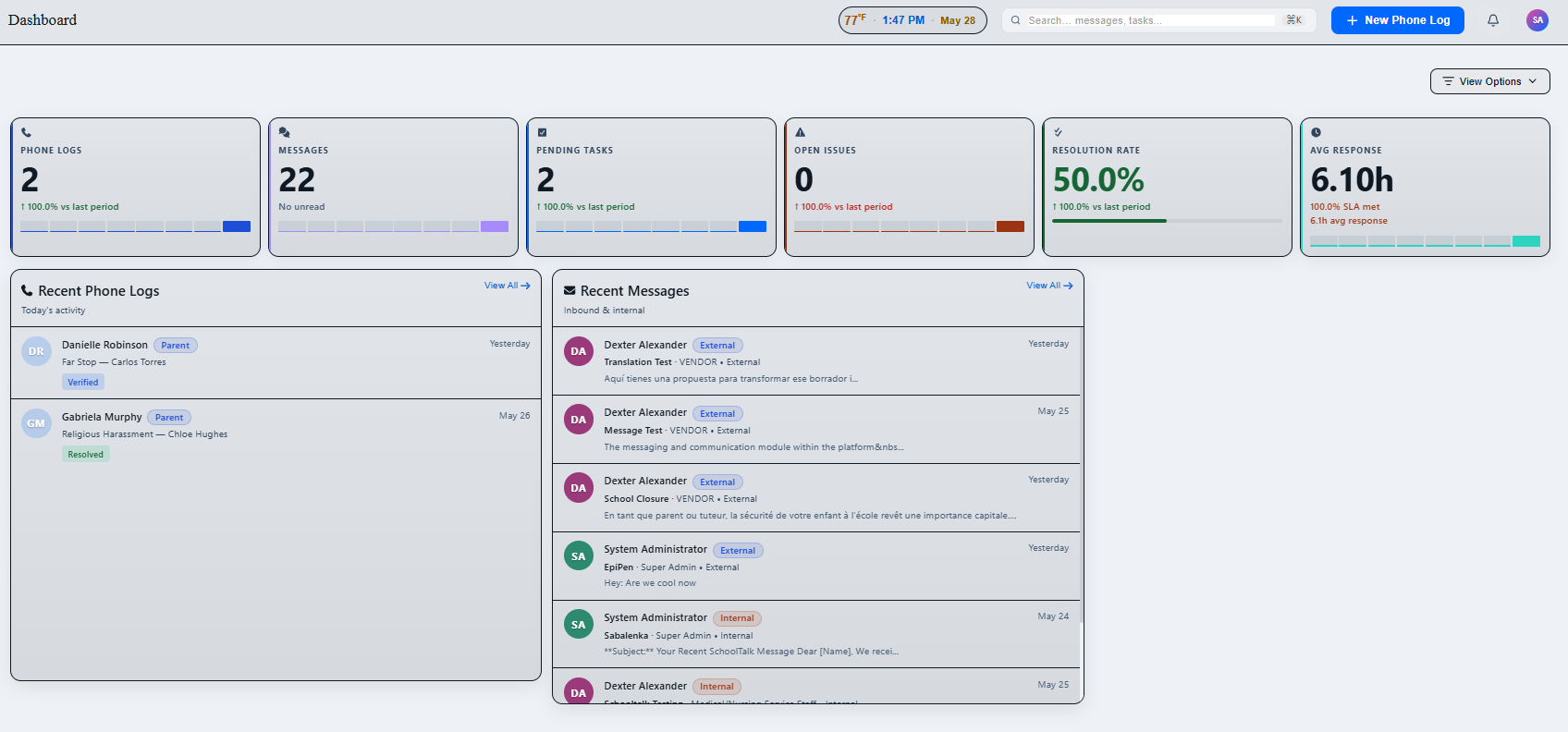This screenshot has width=1568, height=732.
Task: Open the School Closure message
Action: pyautogui.click(x=816, y=498)
